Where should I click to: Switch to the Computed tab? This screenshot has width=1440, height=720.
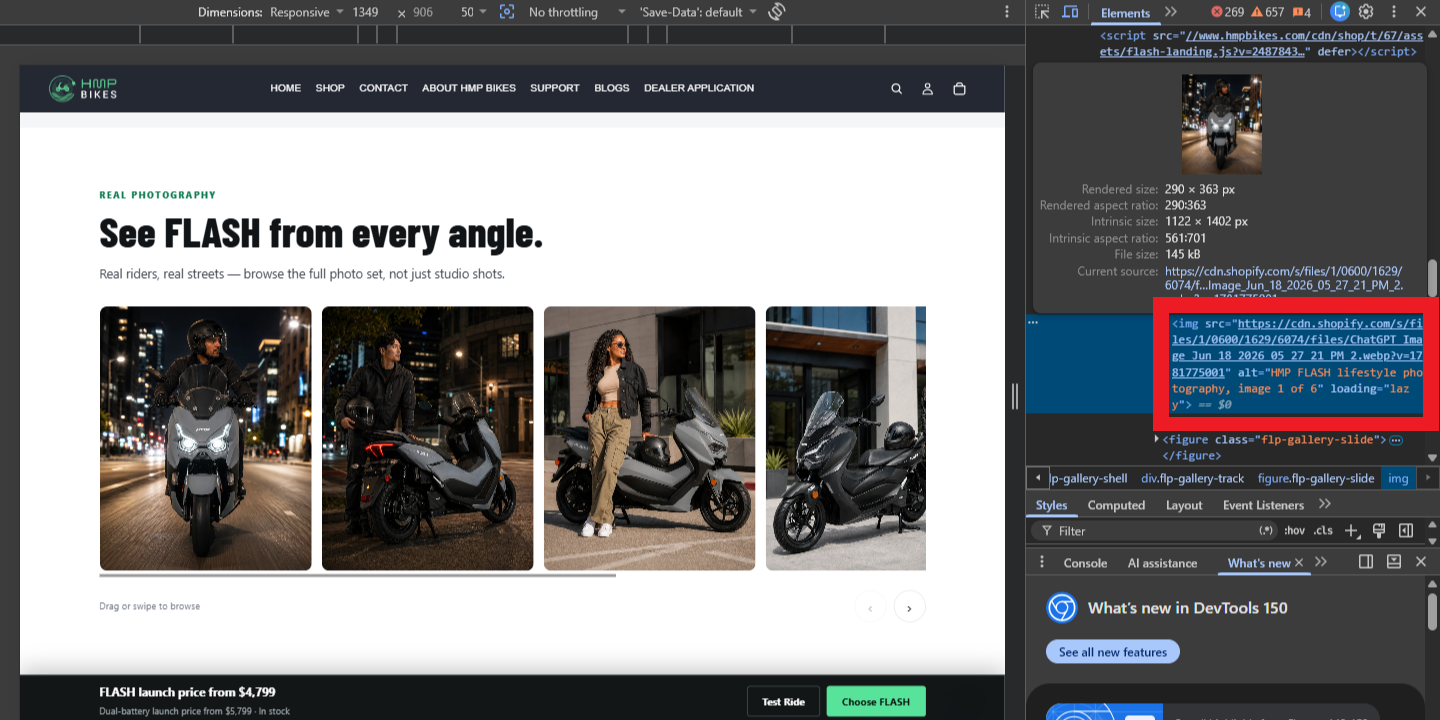tap(1116, 505)
